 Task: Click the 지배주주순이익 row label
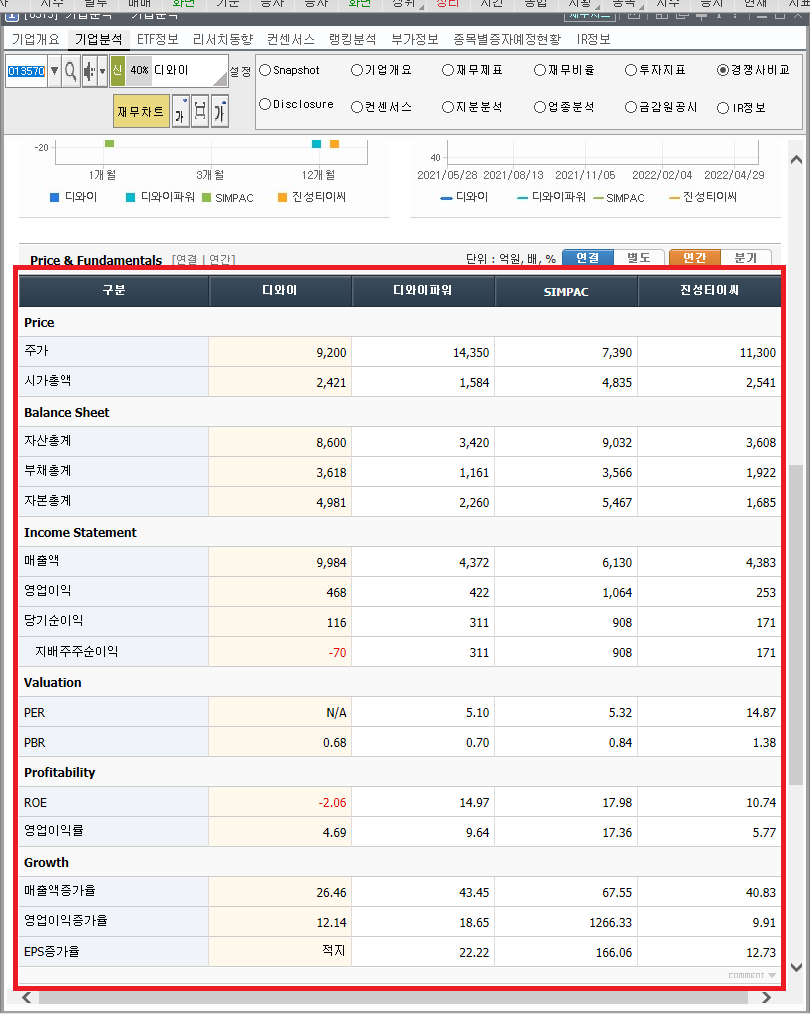tap(76, 651)
